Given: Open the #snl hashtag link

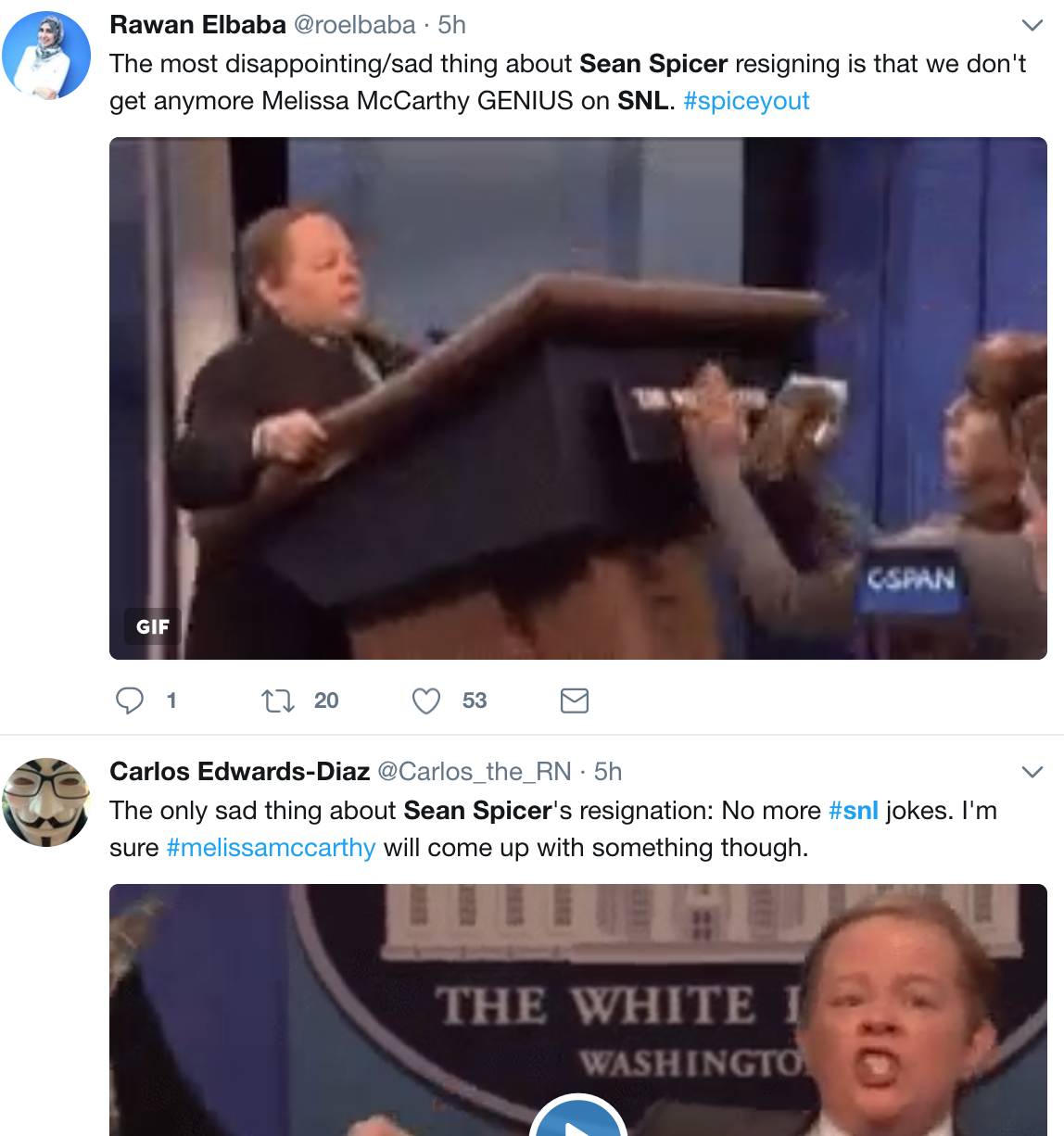Looking at the screenshot, I should (853, 810).
